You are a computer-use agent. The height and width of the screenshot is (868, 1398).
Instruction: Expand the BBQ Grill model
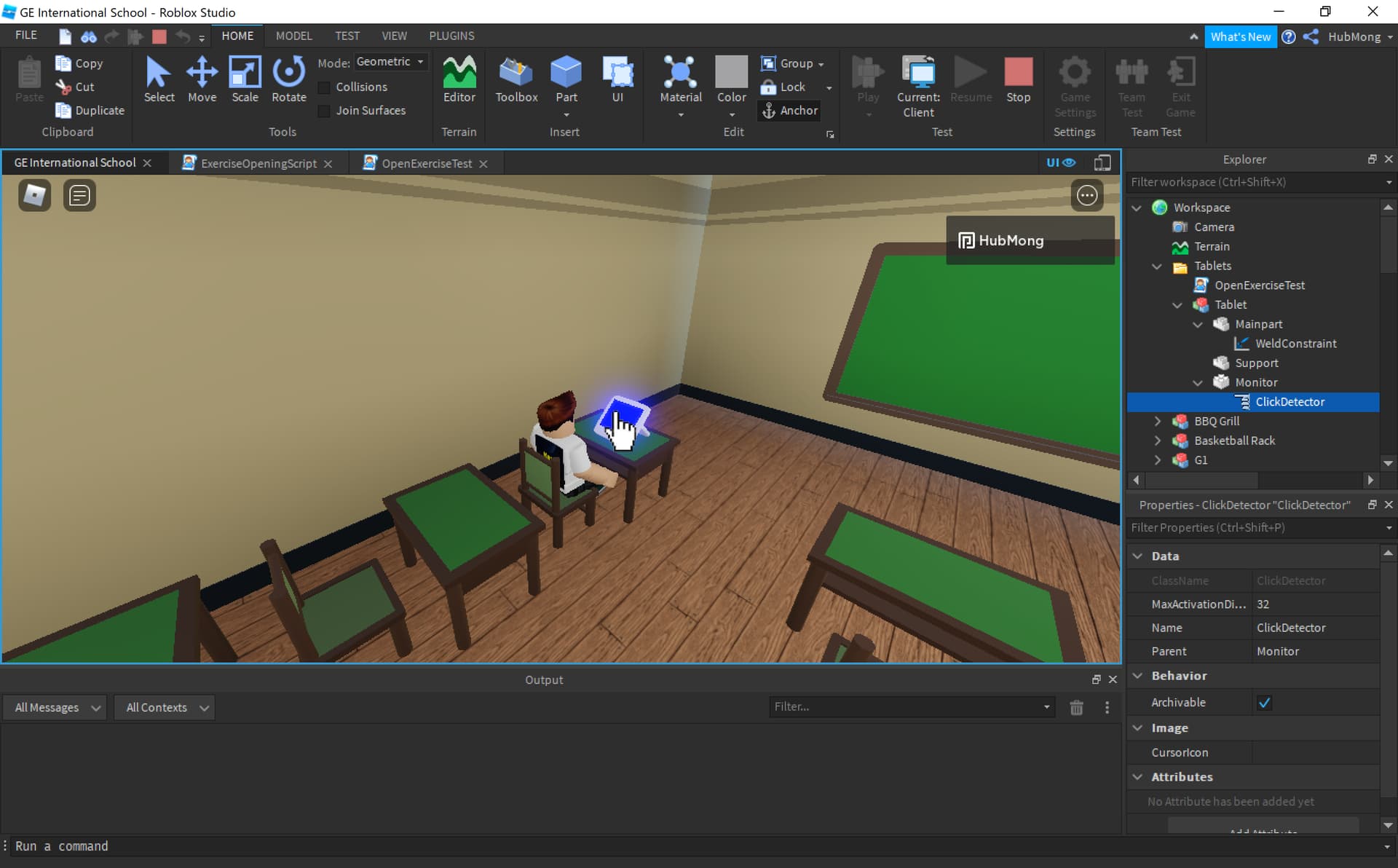[x=1158, y=421]
